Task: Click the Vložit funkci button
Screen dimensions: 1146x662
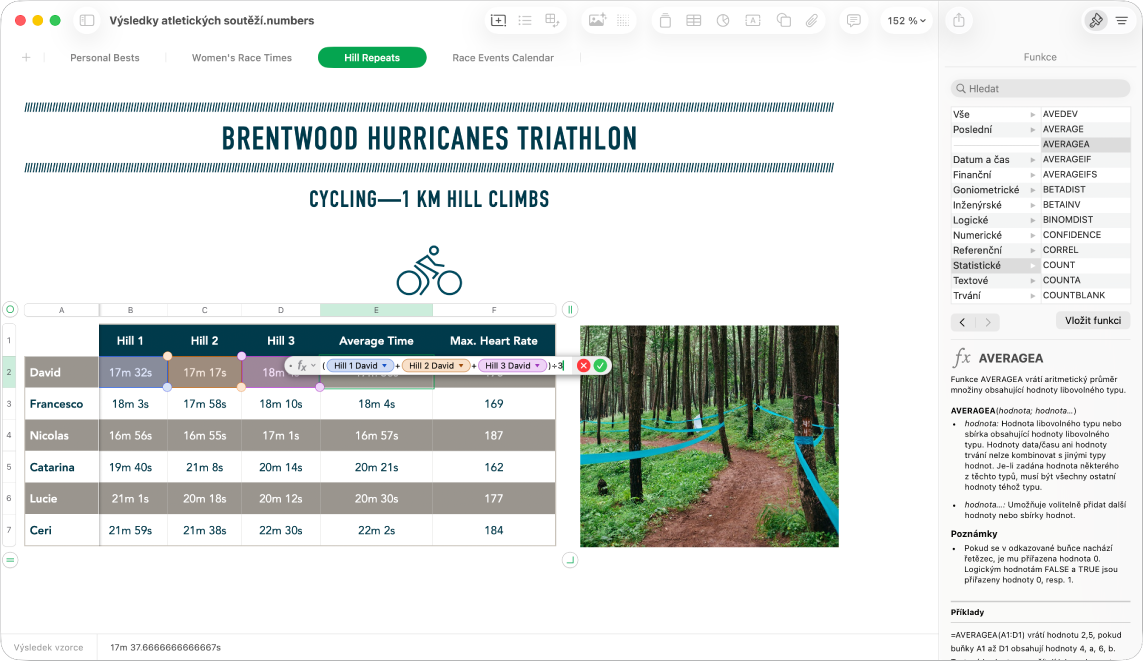Action: (1093, 321)
